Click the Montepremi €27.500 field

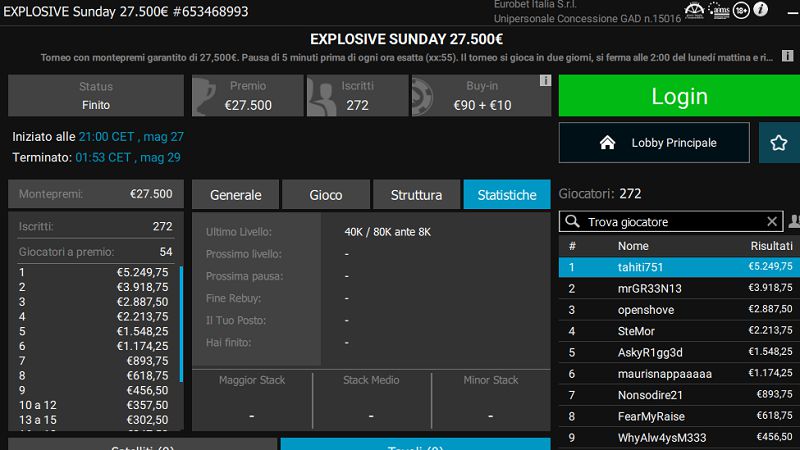pyautogui.click(x=96, y=194)
